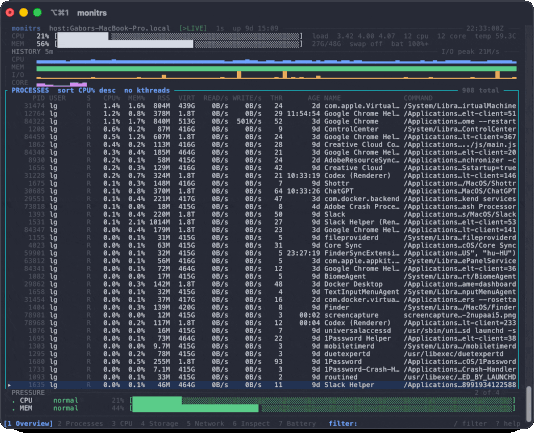Click the orange I/O history graph

[277, 75]
